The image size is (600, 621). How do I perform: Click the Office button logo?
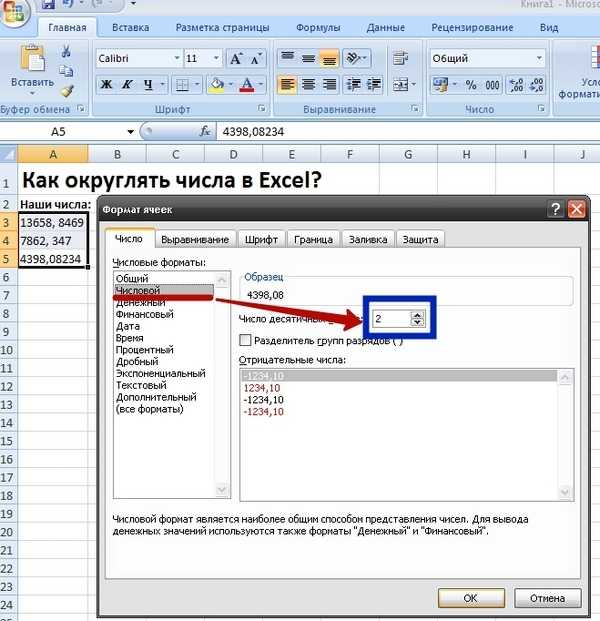coord(14,12)
